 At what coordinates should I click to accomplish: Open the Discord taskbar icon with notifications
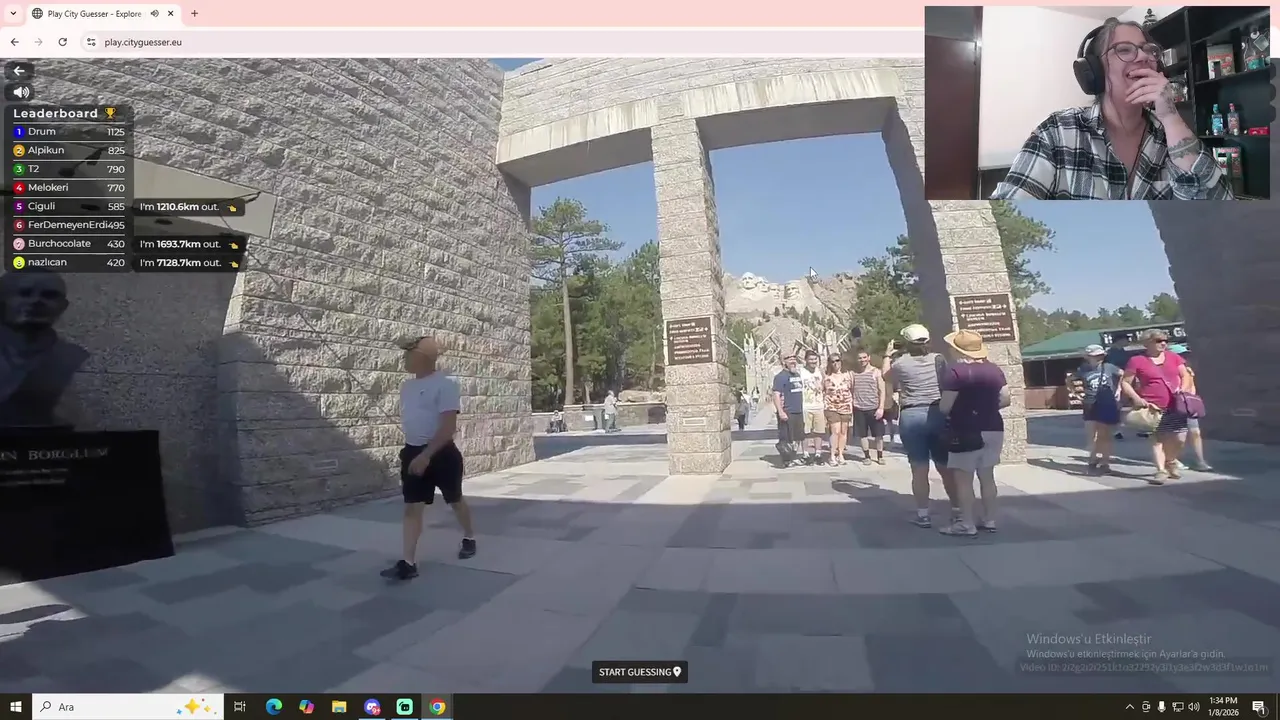[372, 707]
